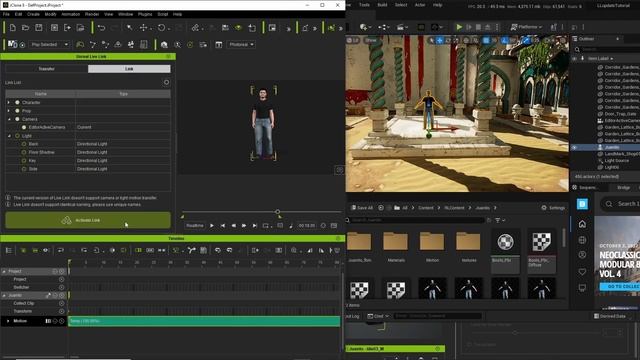Expand the Prop row in Link List
The width and height of the screenshot is (640, 360).
pos(9,111)
